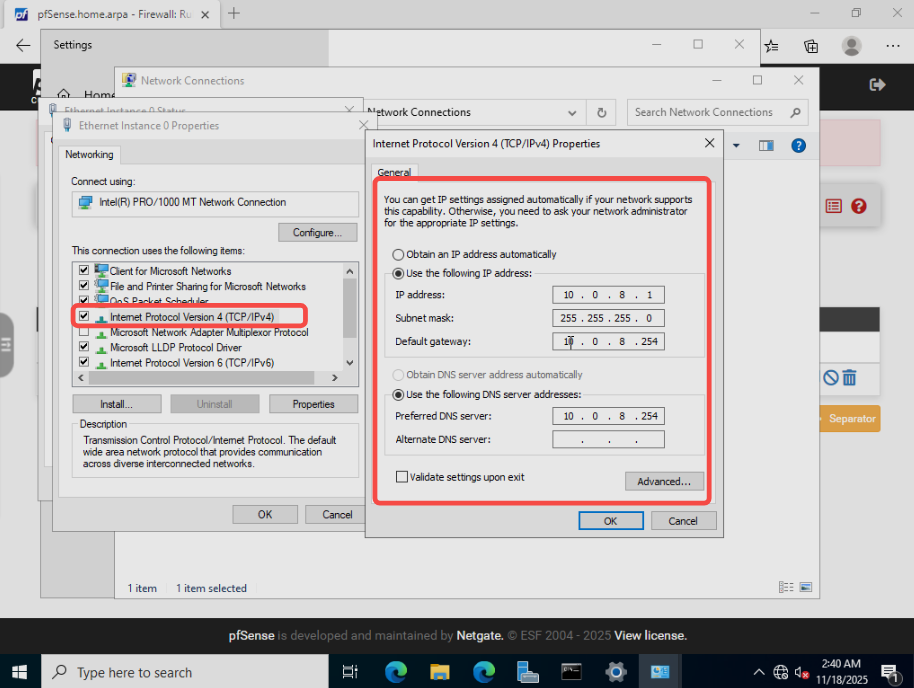This screenshot has height=688, width=914.
Task: Click the Install... button
Action: click(117, 404)
